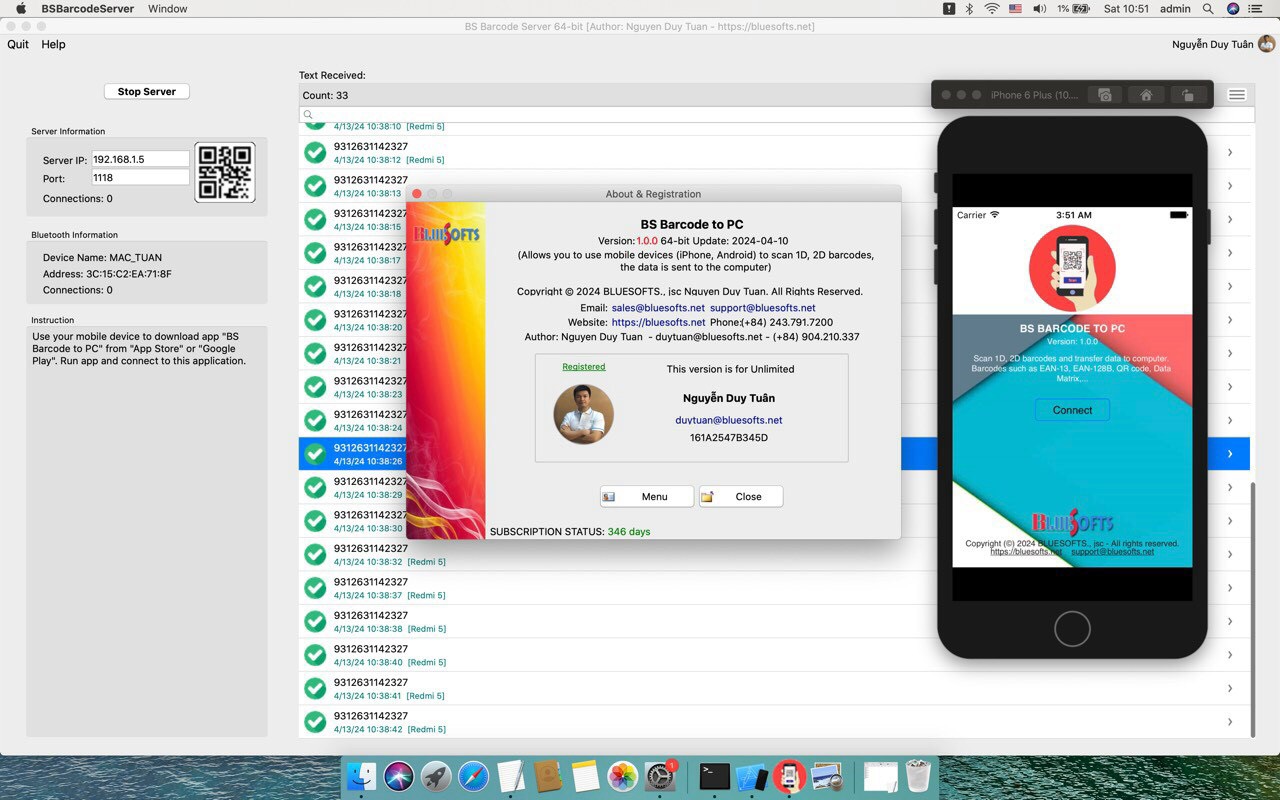Click the simulator rotate device icon
Image resolution: width=1280 pixels, height=800 pixels.
(x=1187, y=95)
